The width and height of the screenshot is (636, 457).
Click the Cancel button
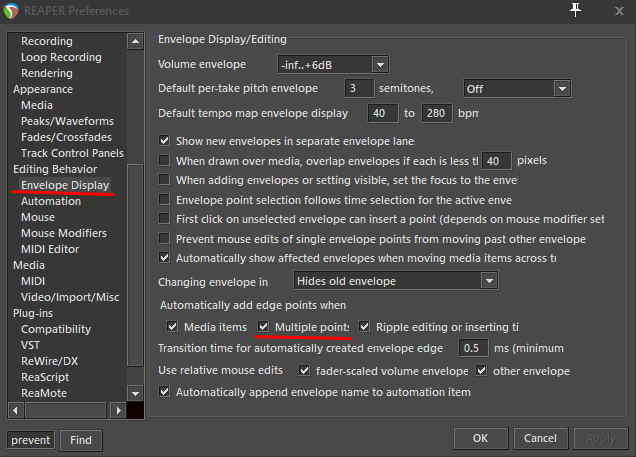pyautogui.click(x=540, y=438)
